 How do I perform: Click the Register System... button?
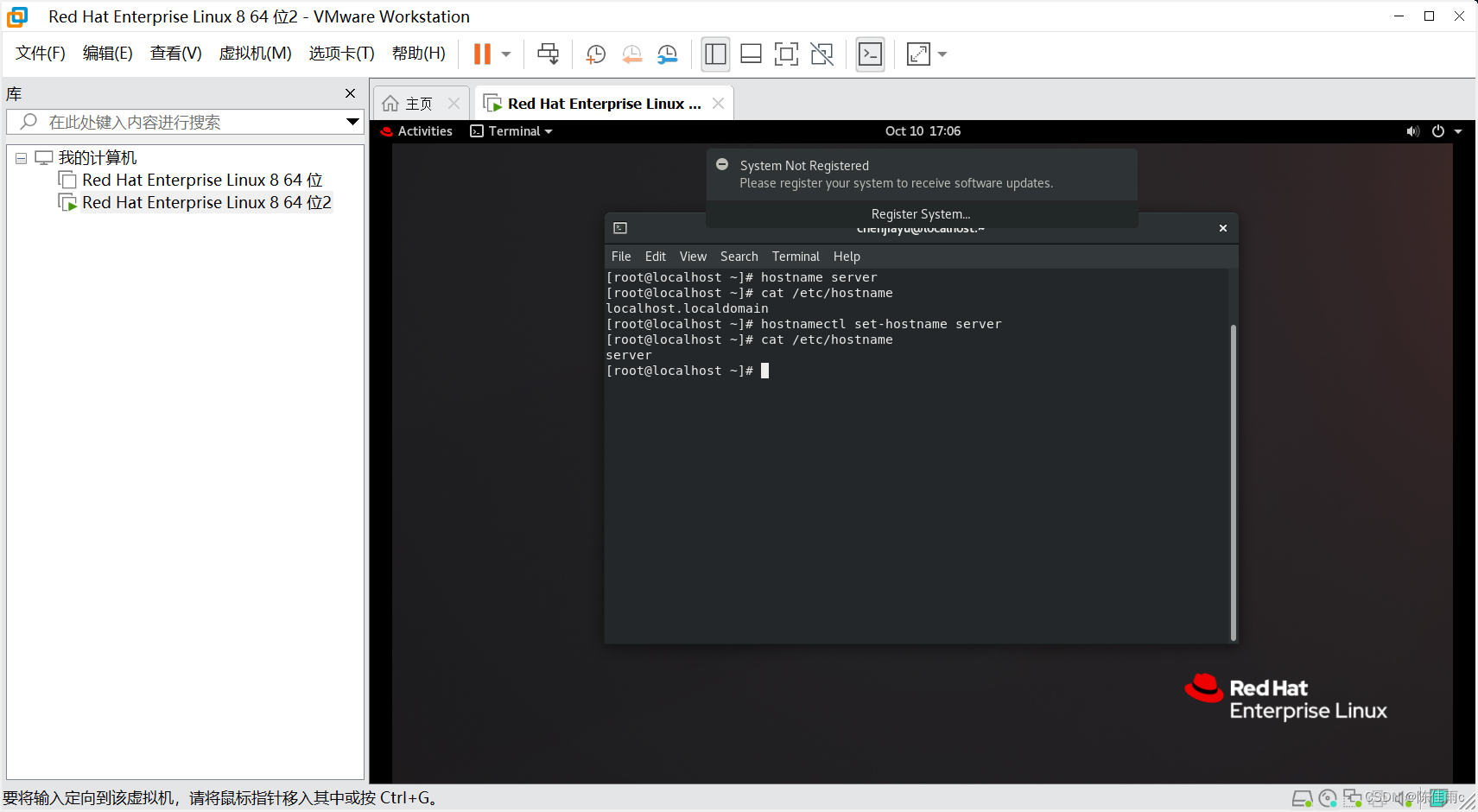point(921,214)
